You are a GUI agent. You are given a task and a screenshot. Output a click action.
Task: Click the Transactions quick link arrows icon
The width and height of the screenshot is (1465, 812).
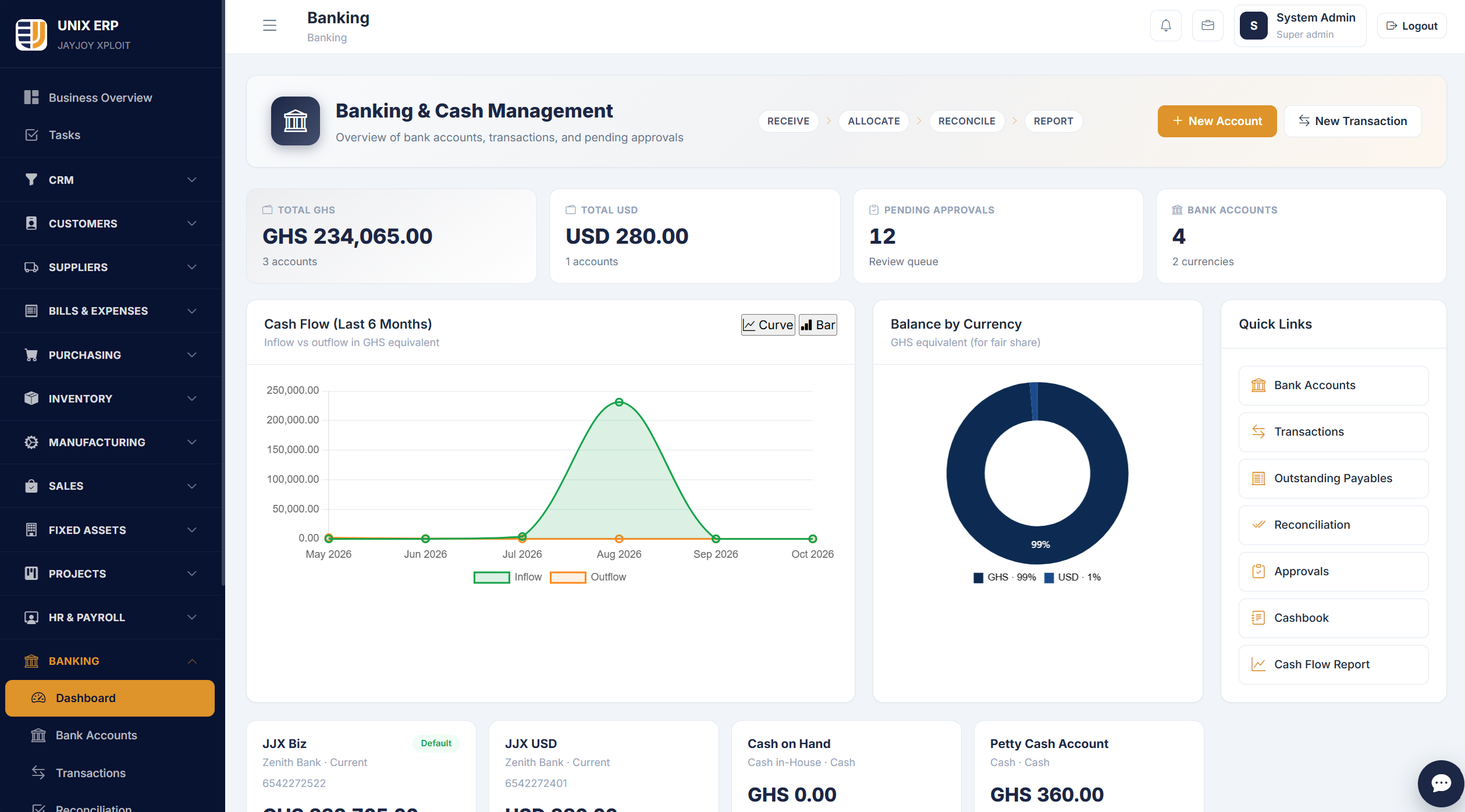pyautogui.click(x=1258, y=432)
